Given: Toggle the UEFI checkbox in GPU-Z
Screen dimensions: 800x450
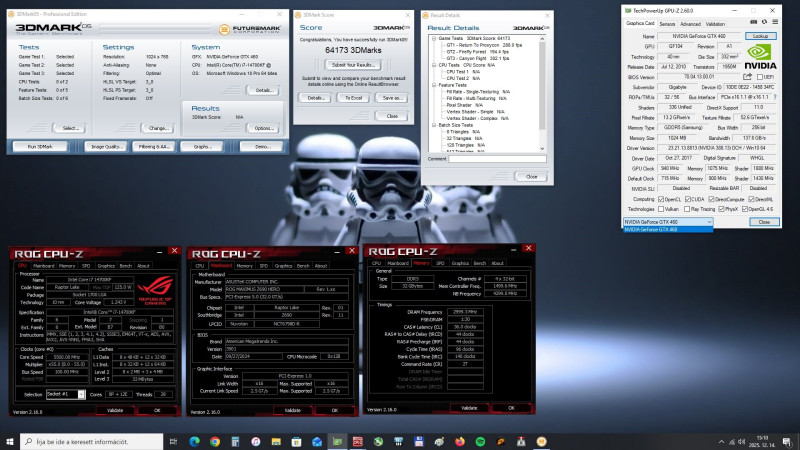Looking at the screenshot, I should (x=760, y=77).
